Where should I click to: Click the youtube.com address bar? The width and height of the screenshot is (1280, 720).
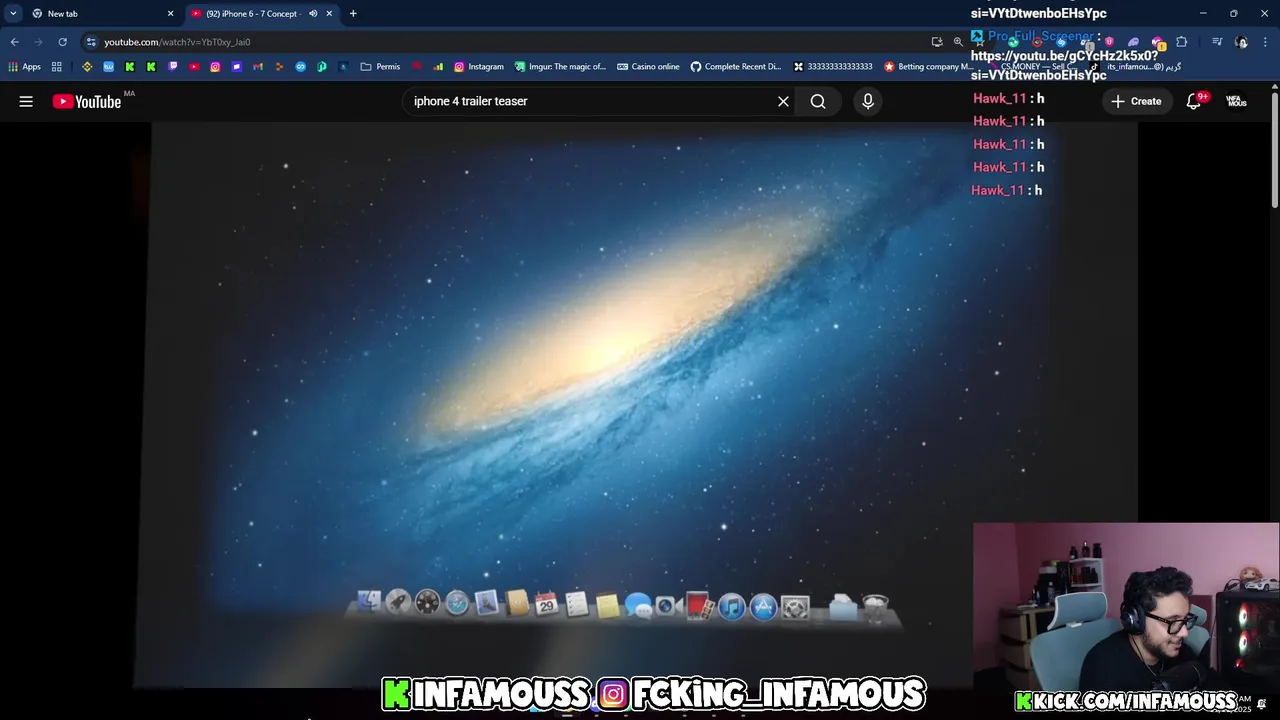pyautogui.click(x=500, y=42)
